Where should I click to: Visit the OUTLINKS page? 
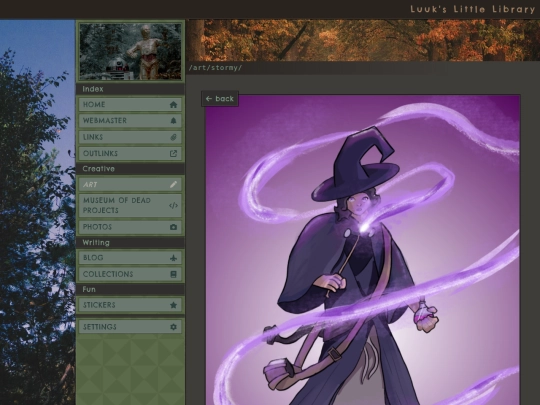click(x=130, y=154)
